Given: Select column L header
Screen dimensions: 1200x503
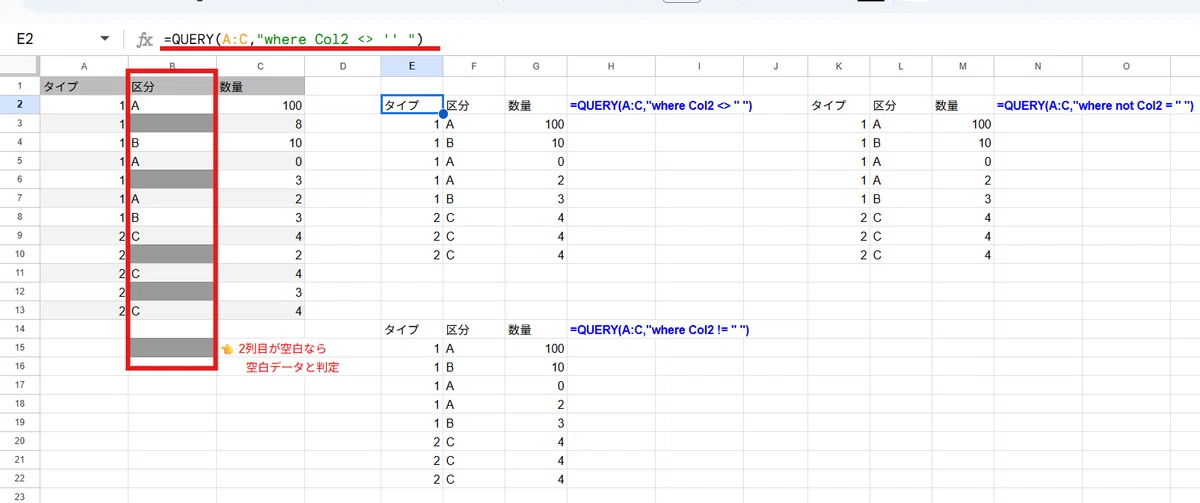Looking at the screenshot, I should (900, 66).
